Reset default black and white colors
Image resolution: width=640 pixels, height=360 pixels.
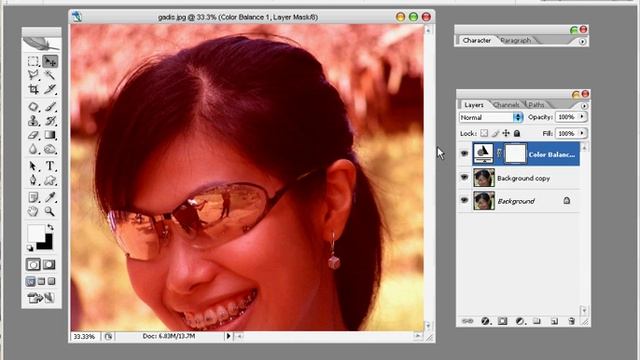30,248
